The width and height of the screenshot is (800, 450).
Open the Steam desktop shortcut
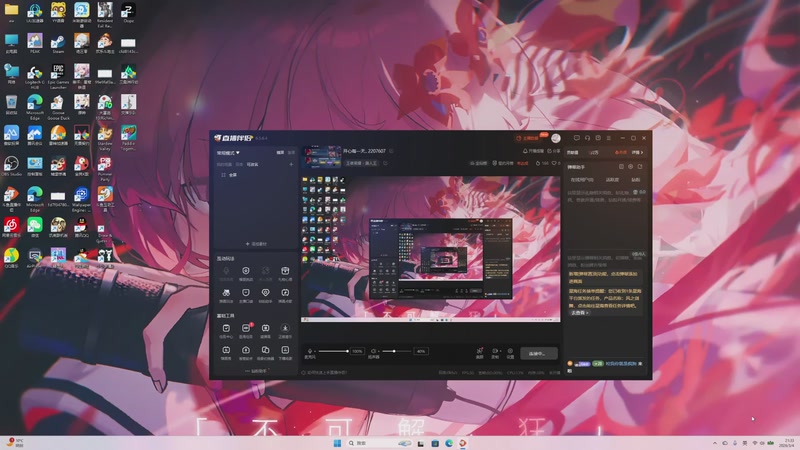pyautogui.click(x=58, y=44)
